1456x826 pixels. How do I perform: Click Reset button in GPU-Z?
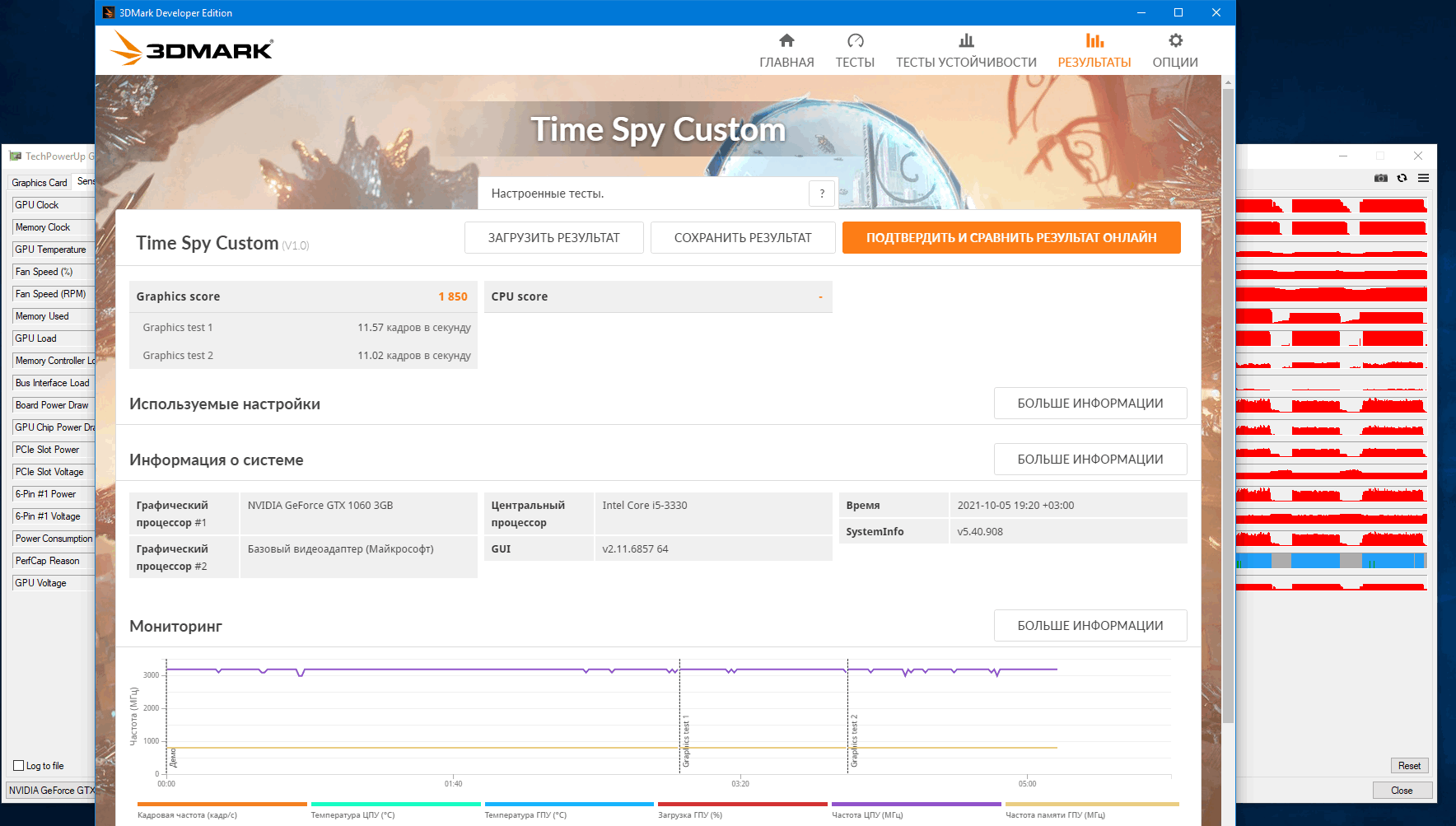tap(1409, 766)
